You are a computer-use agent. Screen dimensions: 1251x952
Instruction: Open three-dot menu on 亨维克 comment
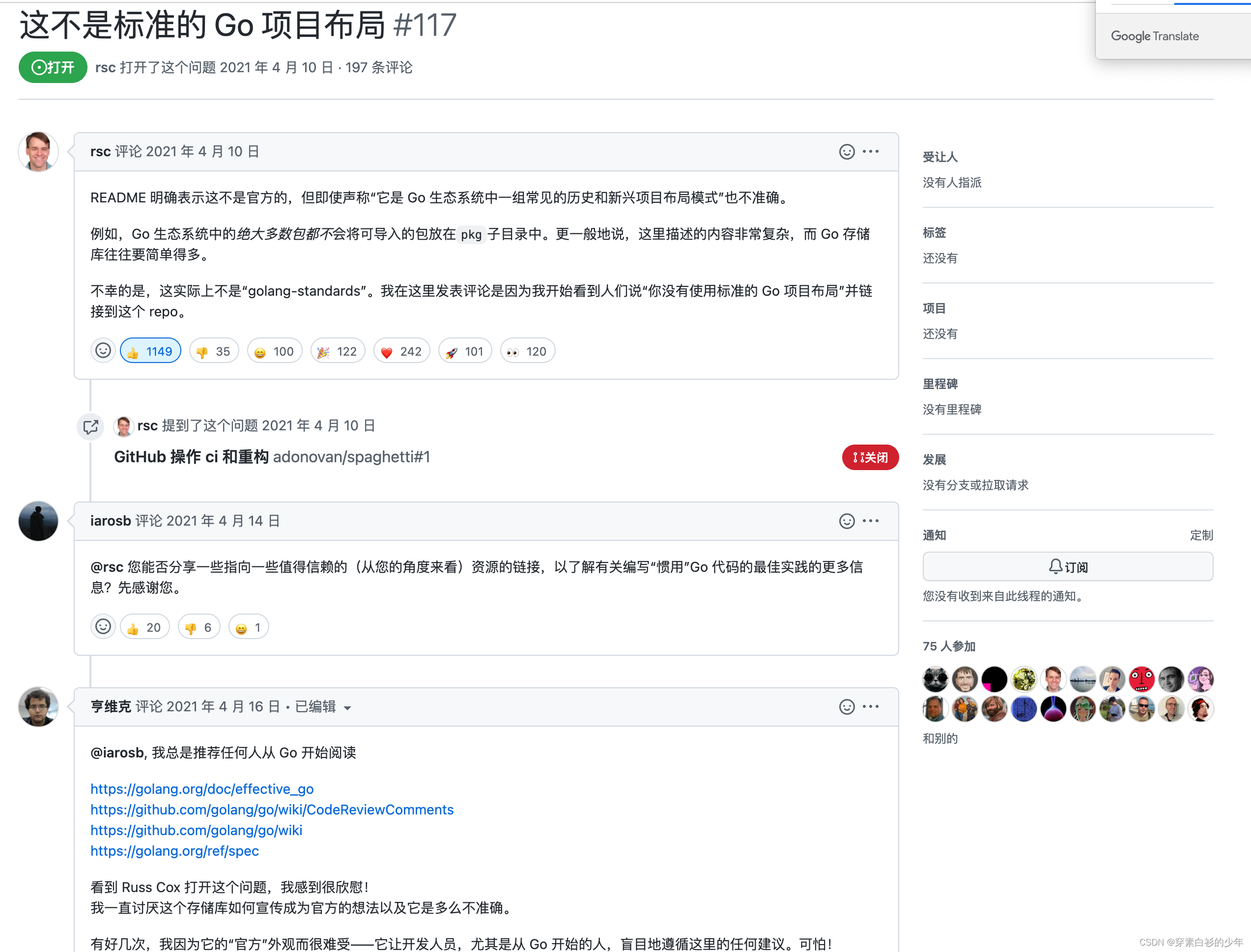tap(871, 707)
